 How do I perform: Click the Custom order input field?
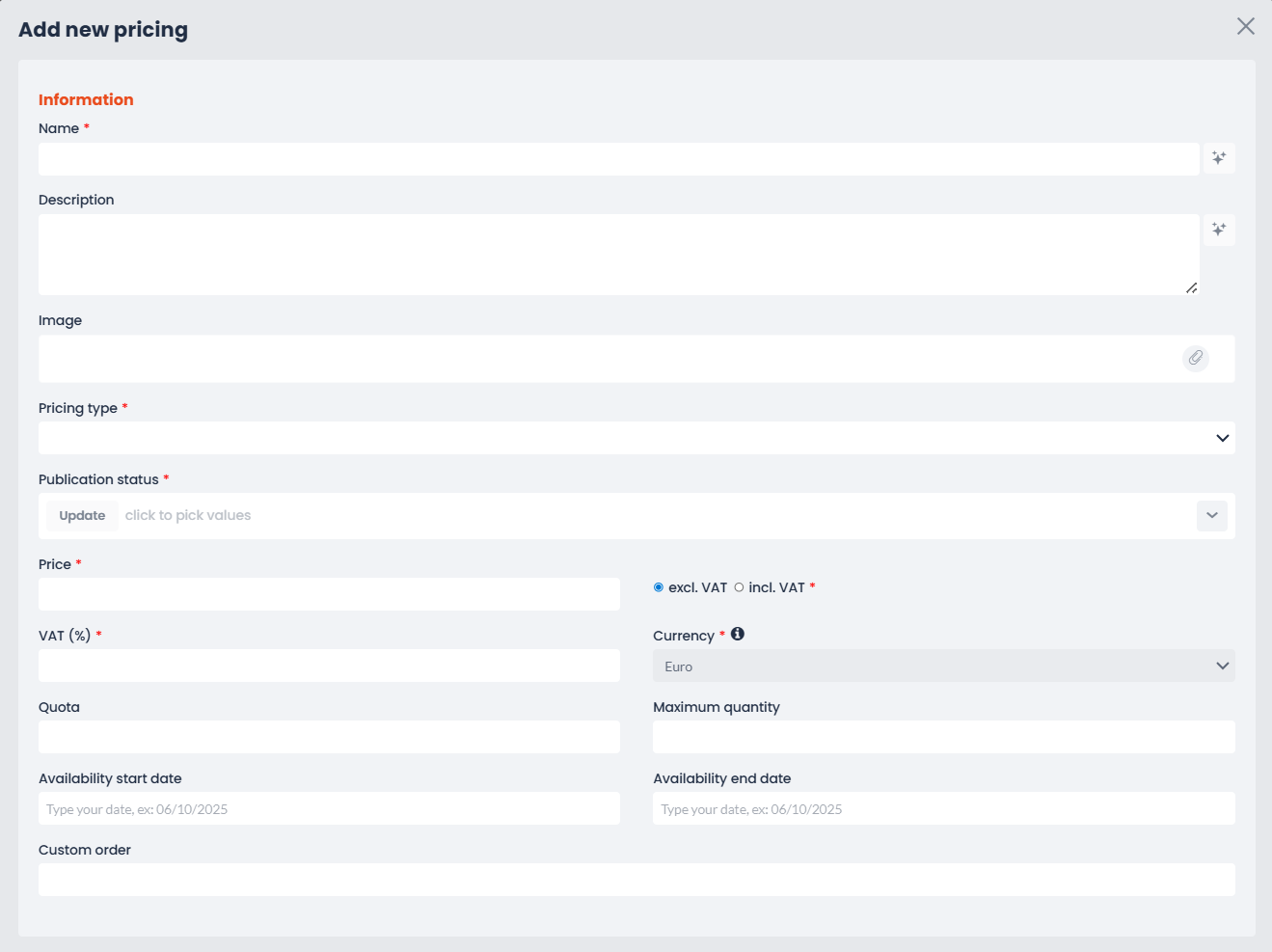point(636,880)
